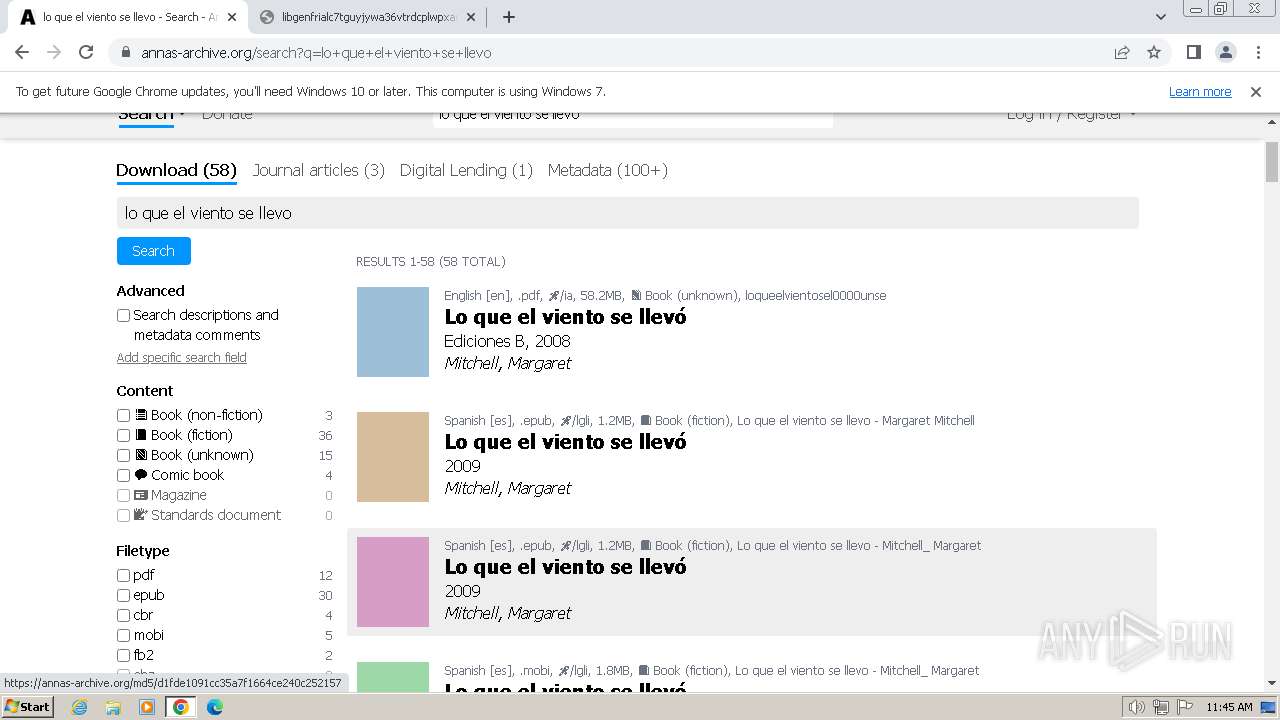
Task: Share this page icon in address bar
Action: (x=1122, y=53)
